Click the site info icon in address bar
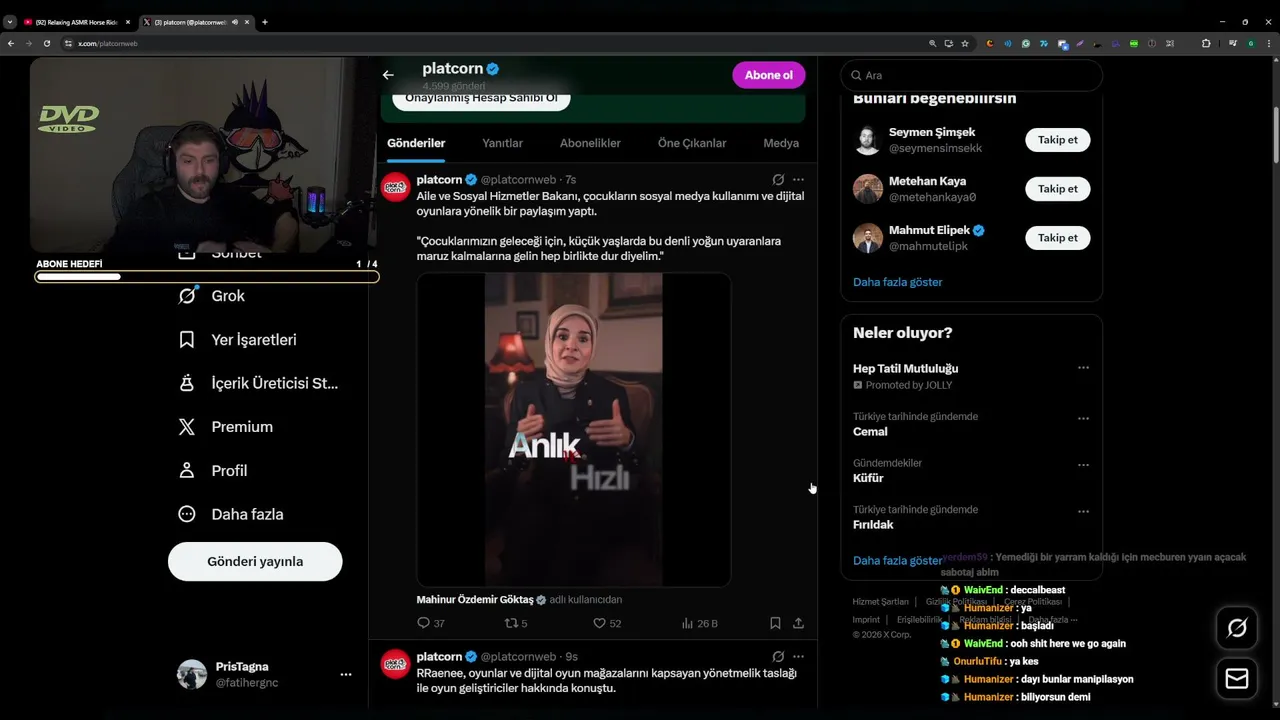This screenshot has width=1280, height=720. pyautogui.click(x=69, y=43)
